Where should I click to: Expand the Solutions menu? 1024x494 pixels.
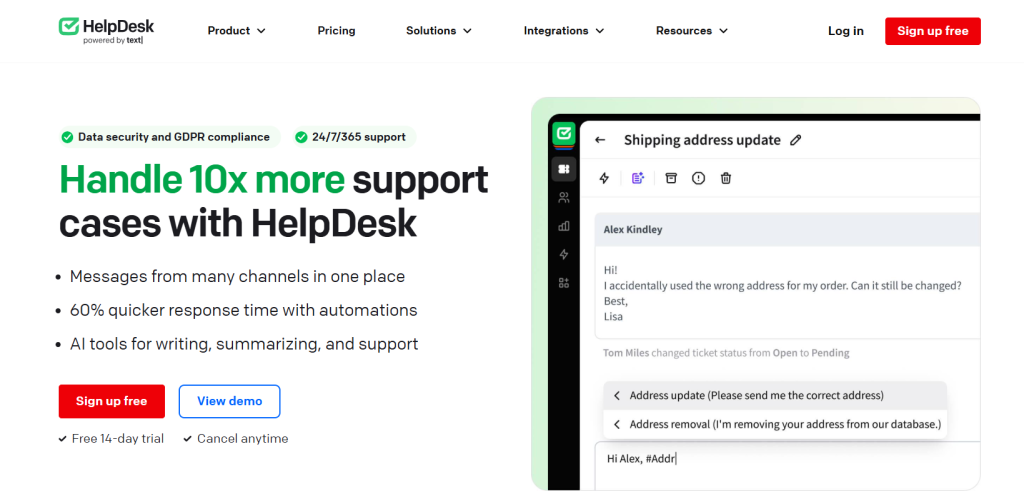click(439, 31)
